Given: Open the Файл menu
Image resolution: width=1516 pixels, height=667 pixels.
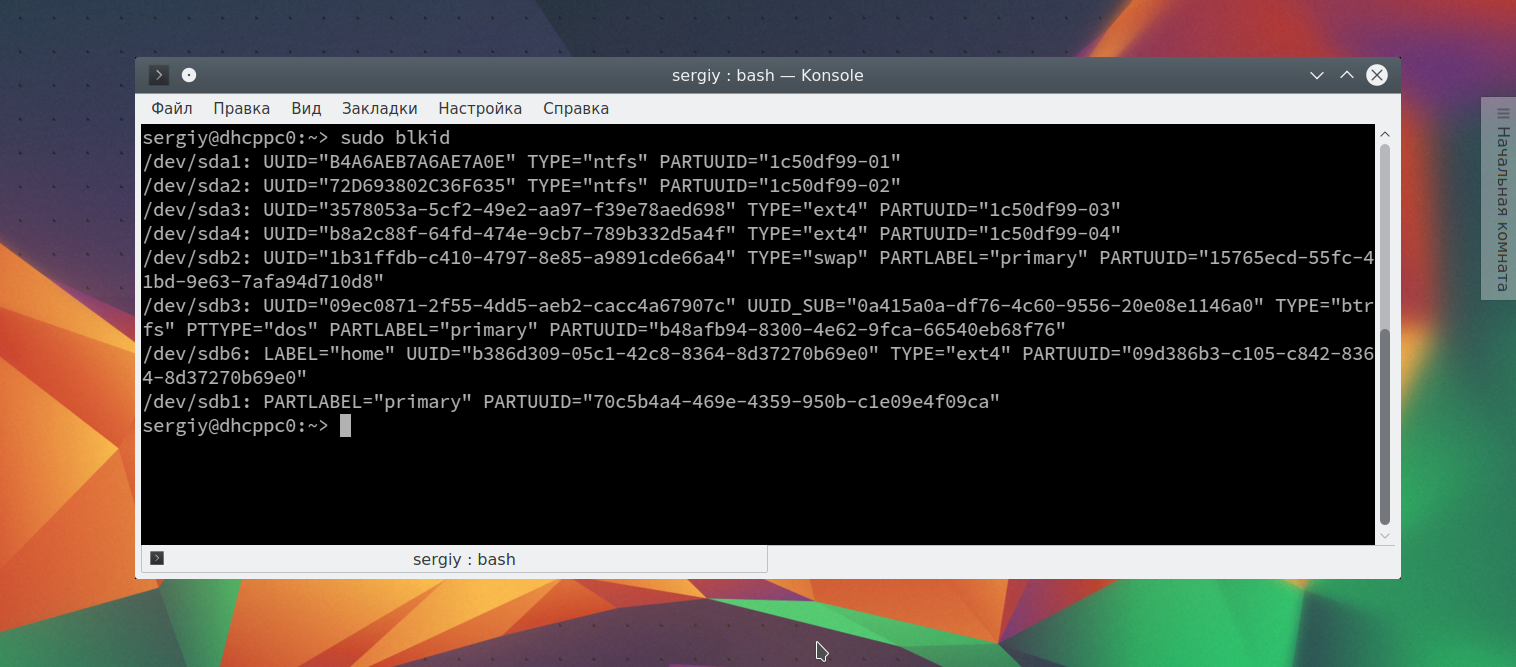Looking at the screenshot, I should click(x=172, y=108).
